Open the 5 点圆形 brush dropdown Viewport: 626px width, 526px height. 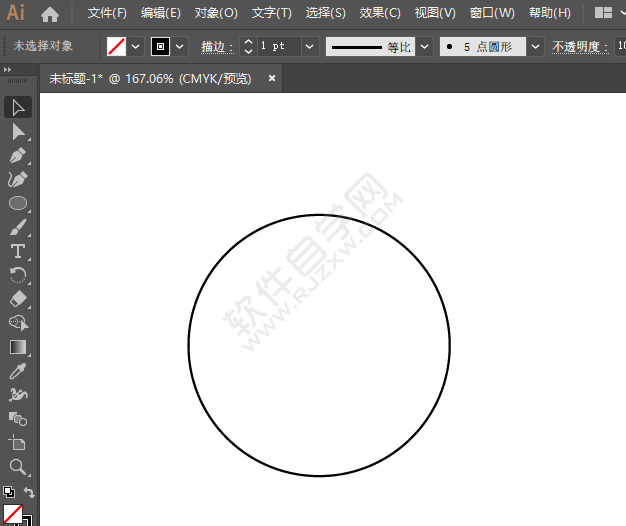[x=535, y=47]
